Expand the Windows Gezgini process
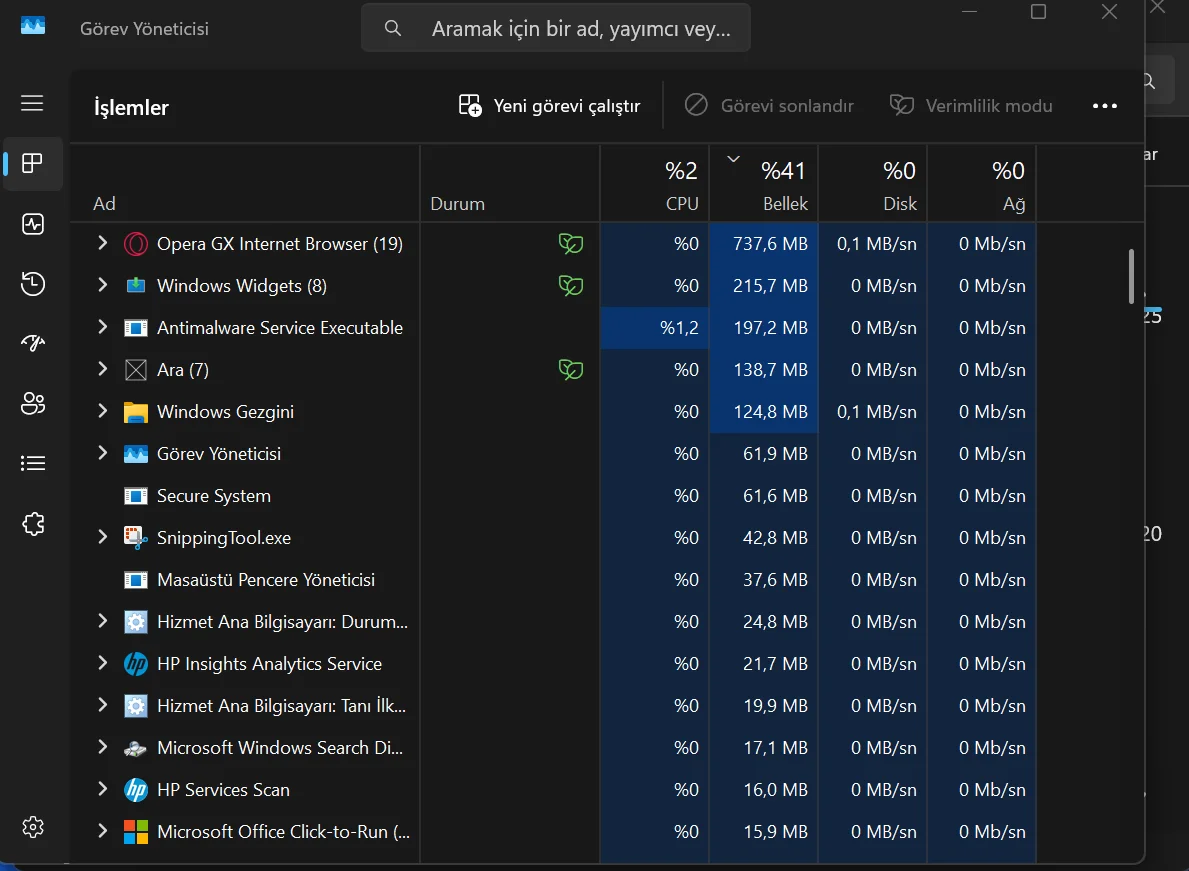 pos(102,411)
